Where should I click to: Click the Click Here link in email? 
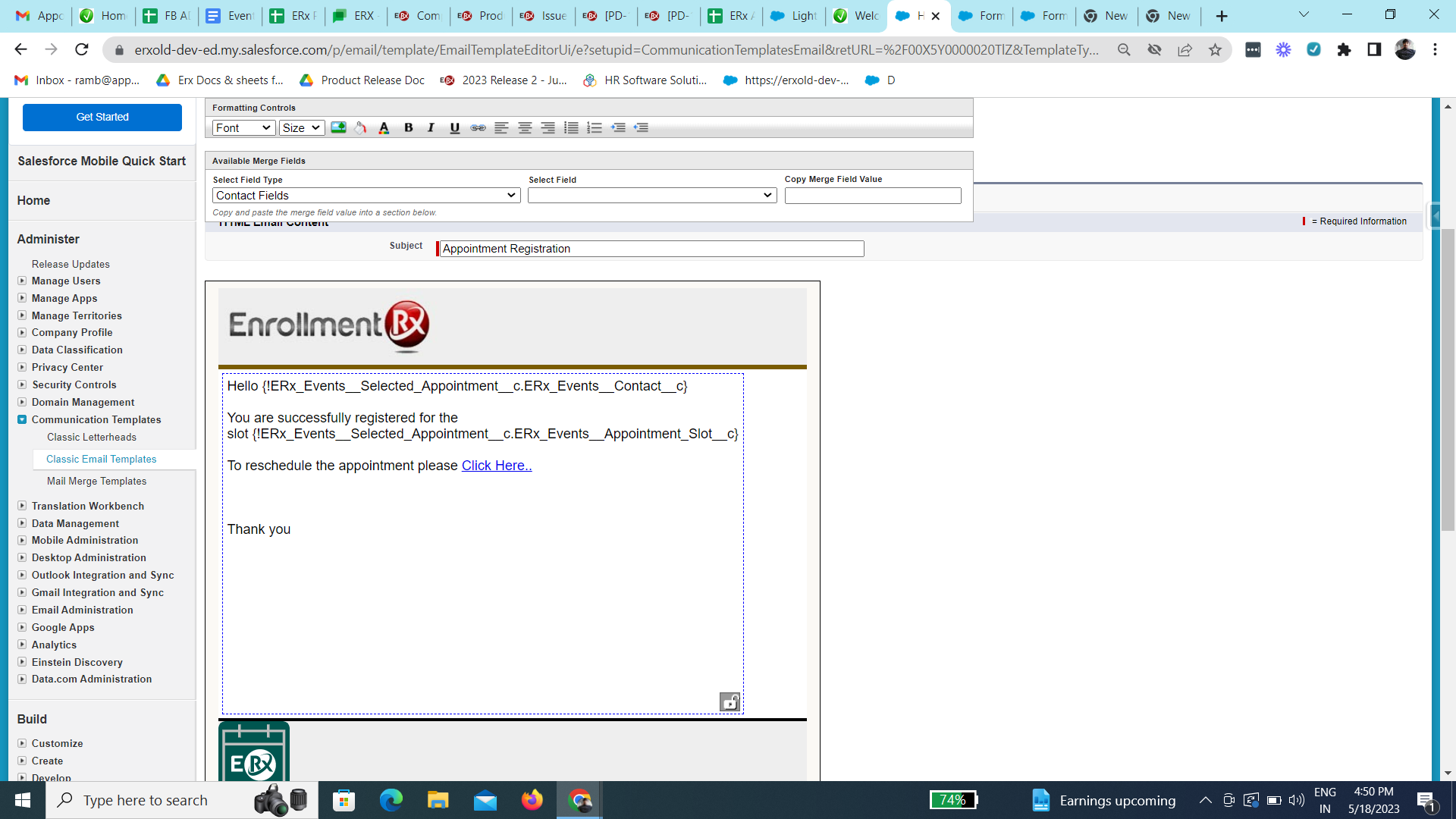(497, 466)
